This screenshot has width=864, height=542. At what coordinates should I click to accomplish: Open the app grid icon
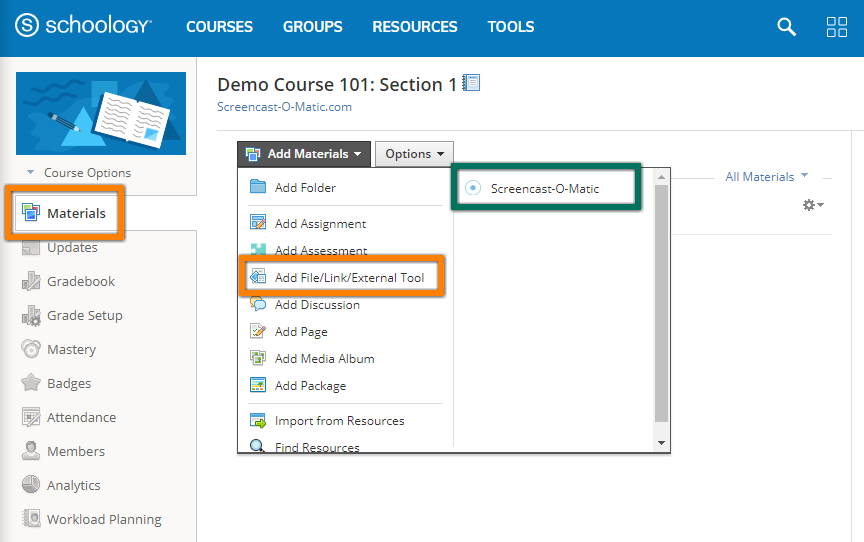836,26
